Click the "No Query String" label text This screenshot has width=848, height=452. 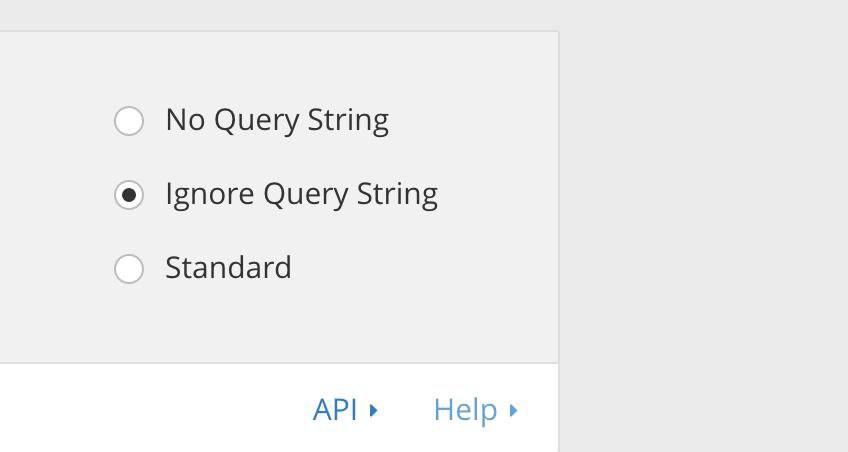pos(277,120)
